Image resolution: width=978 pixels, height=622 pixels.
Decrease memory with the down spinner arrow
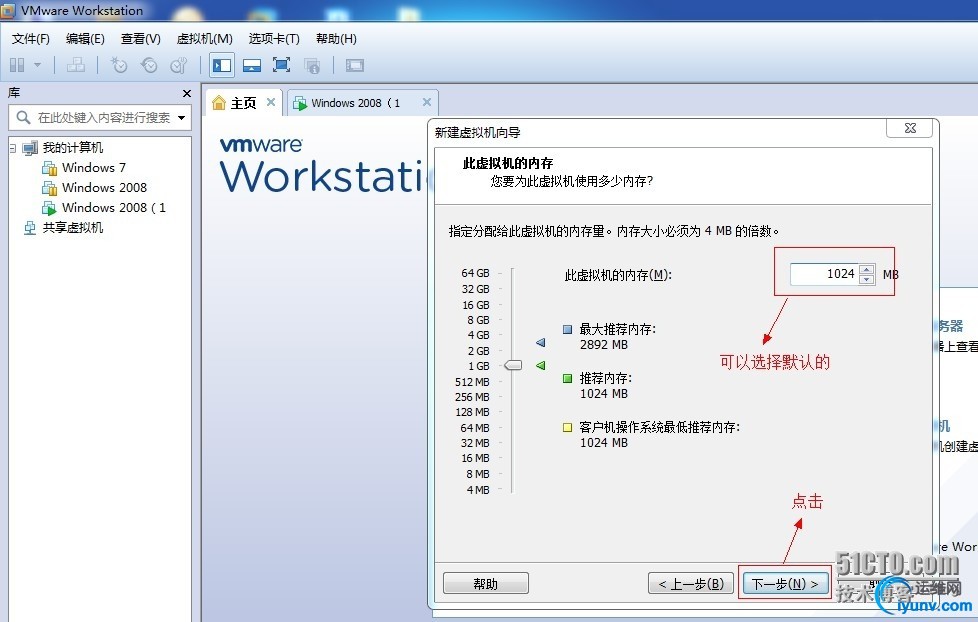866,279
